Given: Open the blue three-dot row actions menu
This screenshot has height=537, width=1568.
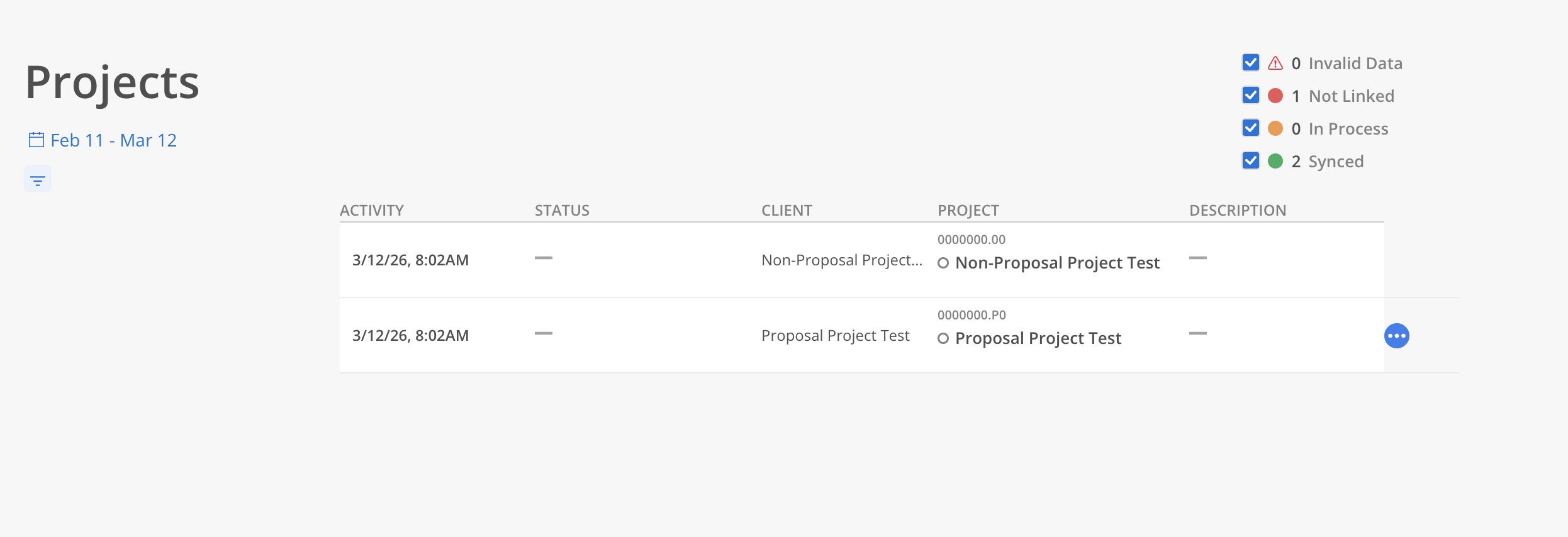Looking at the screenshot, I should tap(1396, 336).
